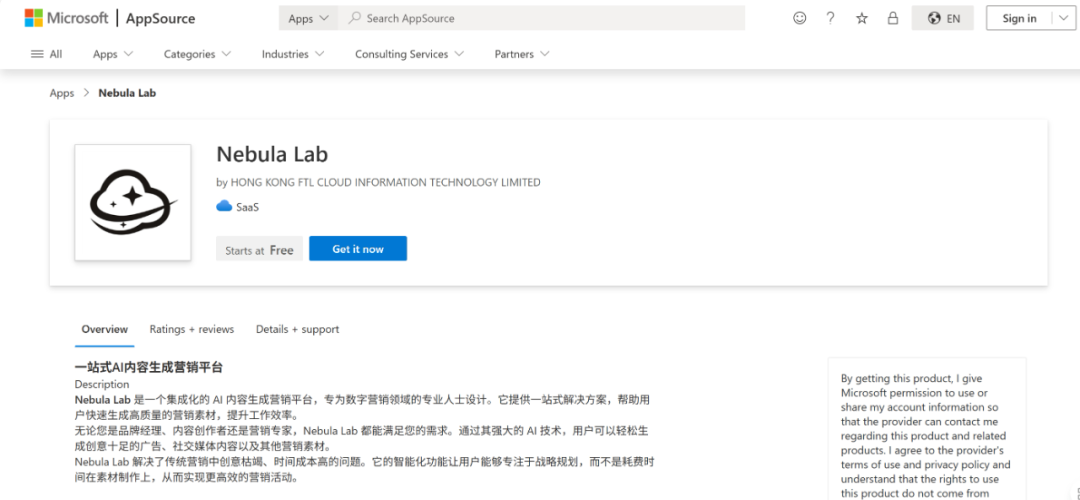Click the 一站式AI内容生成营销平台 heading
The height and width of the screenshot is (500, 1080).
click(x=149, y=368)
